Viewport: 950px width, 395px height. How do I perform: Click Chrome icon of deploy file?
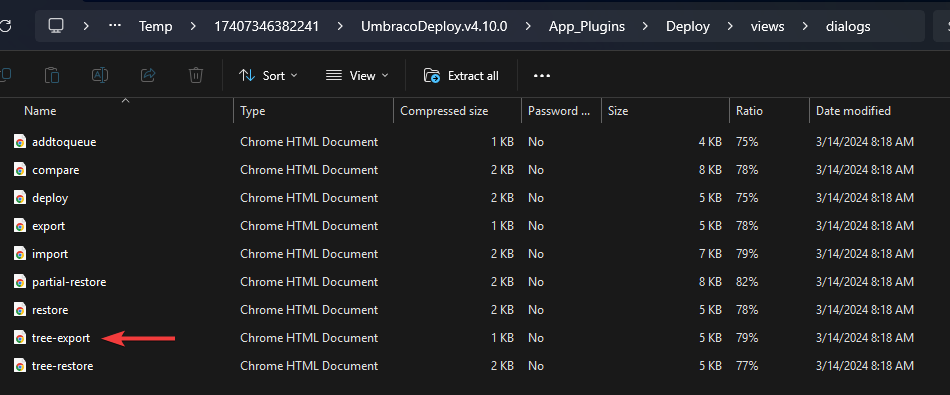pos(20,198)
